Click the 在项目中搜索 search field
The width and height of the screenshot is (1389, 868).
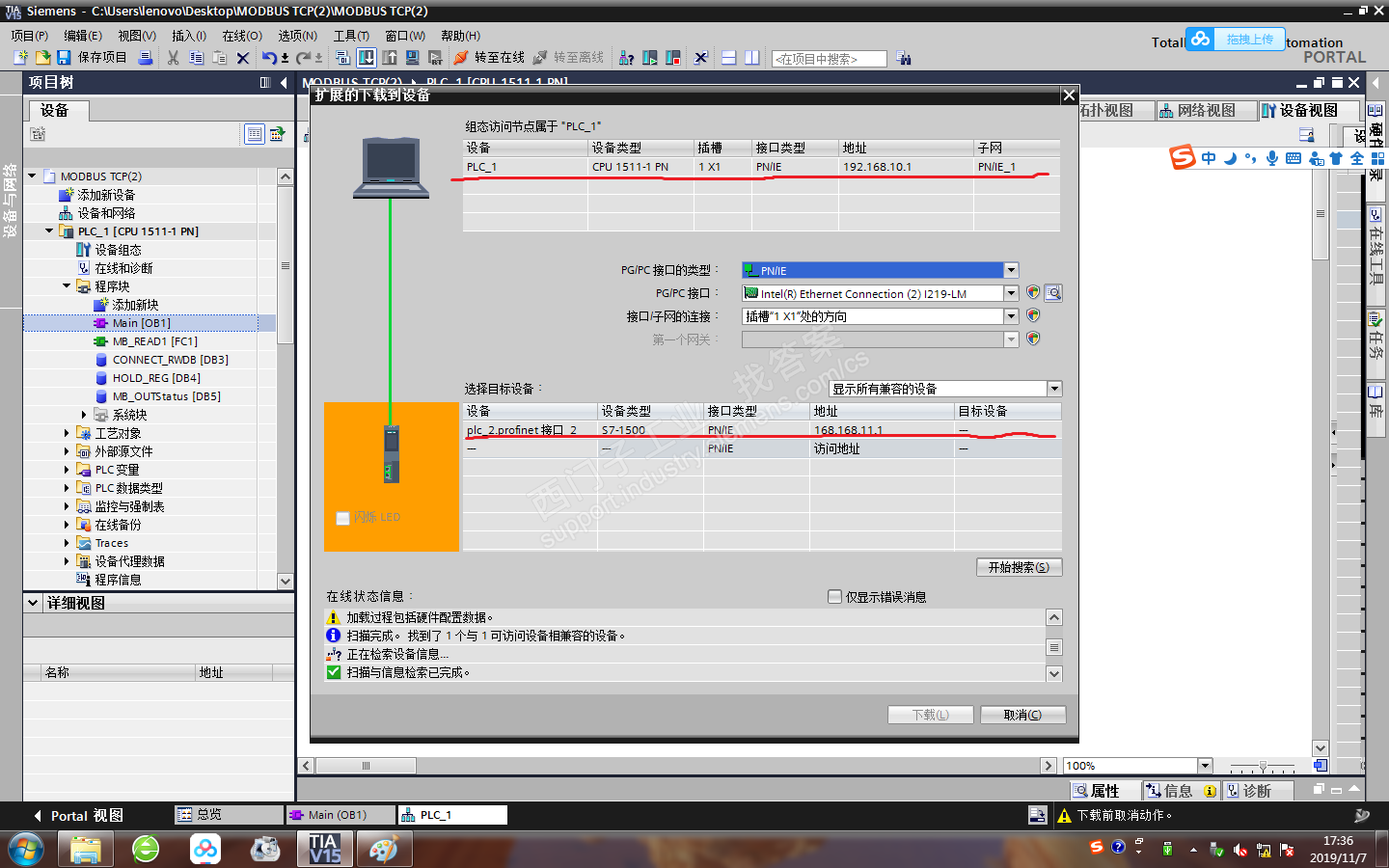point(830,59)
